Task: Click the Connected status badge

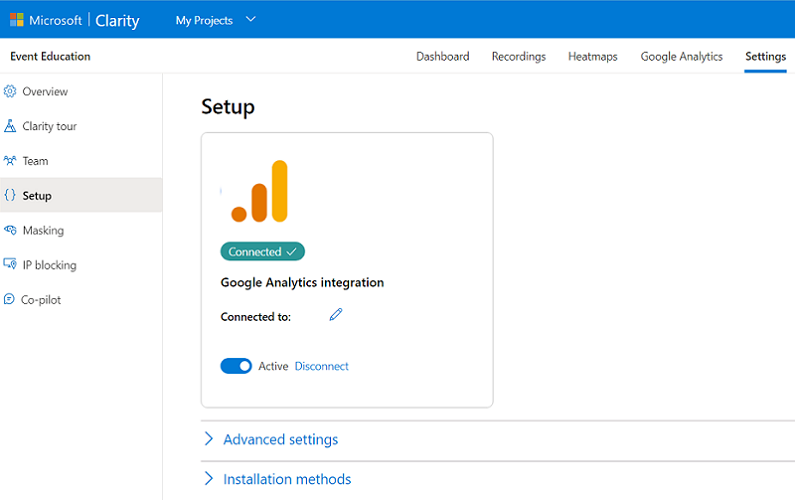Action: [x=263, y=252]
